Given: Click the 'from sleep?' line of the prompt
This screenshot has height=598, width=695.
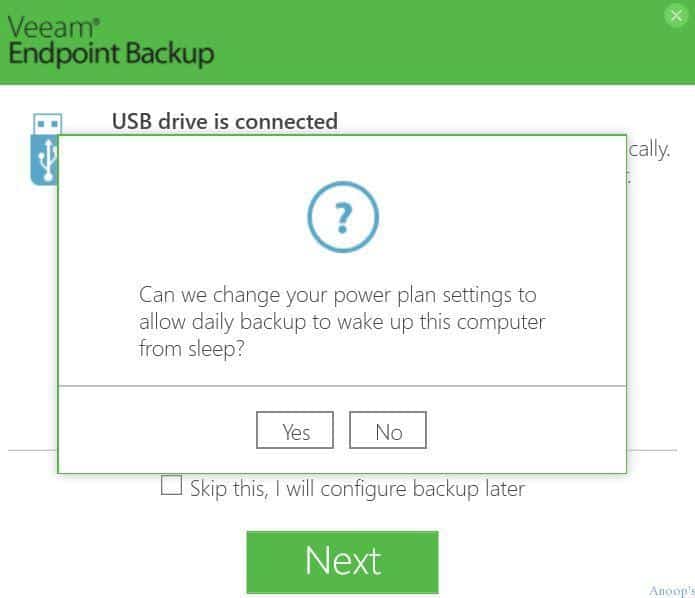Looking at the screenshot, I should coord(192,349).
